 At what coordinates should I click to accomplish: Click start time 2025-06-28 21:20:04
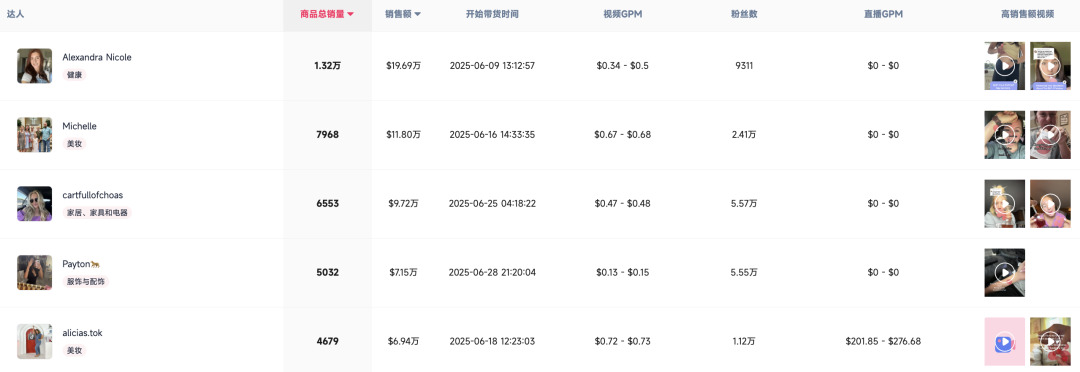492,272
